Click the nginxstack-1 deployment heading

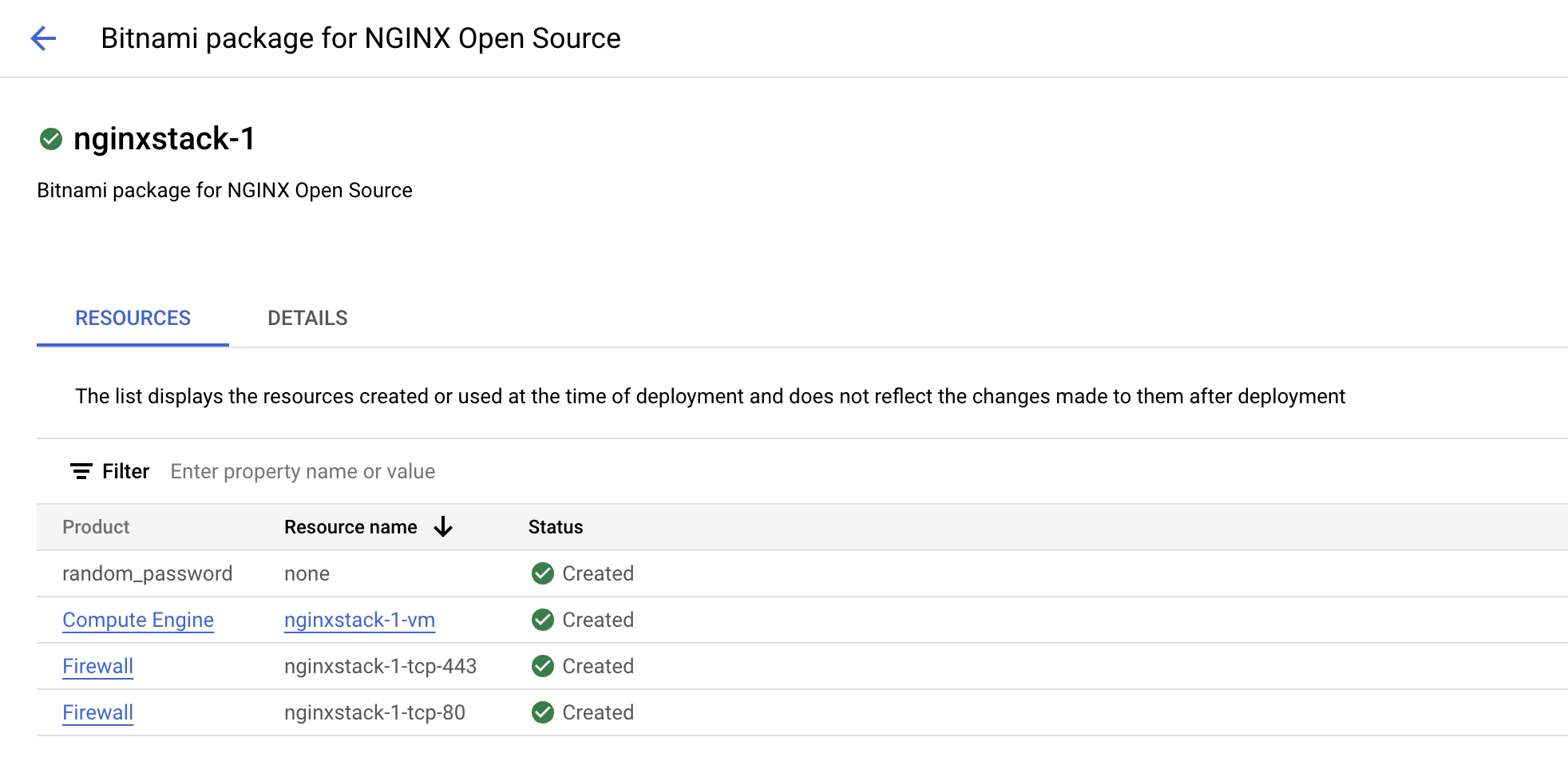click(x=164, y=139)
